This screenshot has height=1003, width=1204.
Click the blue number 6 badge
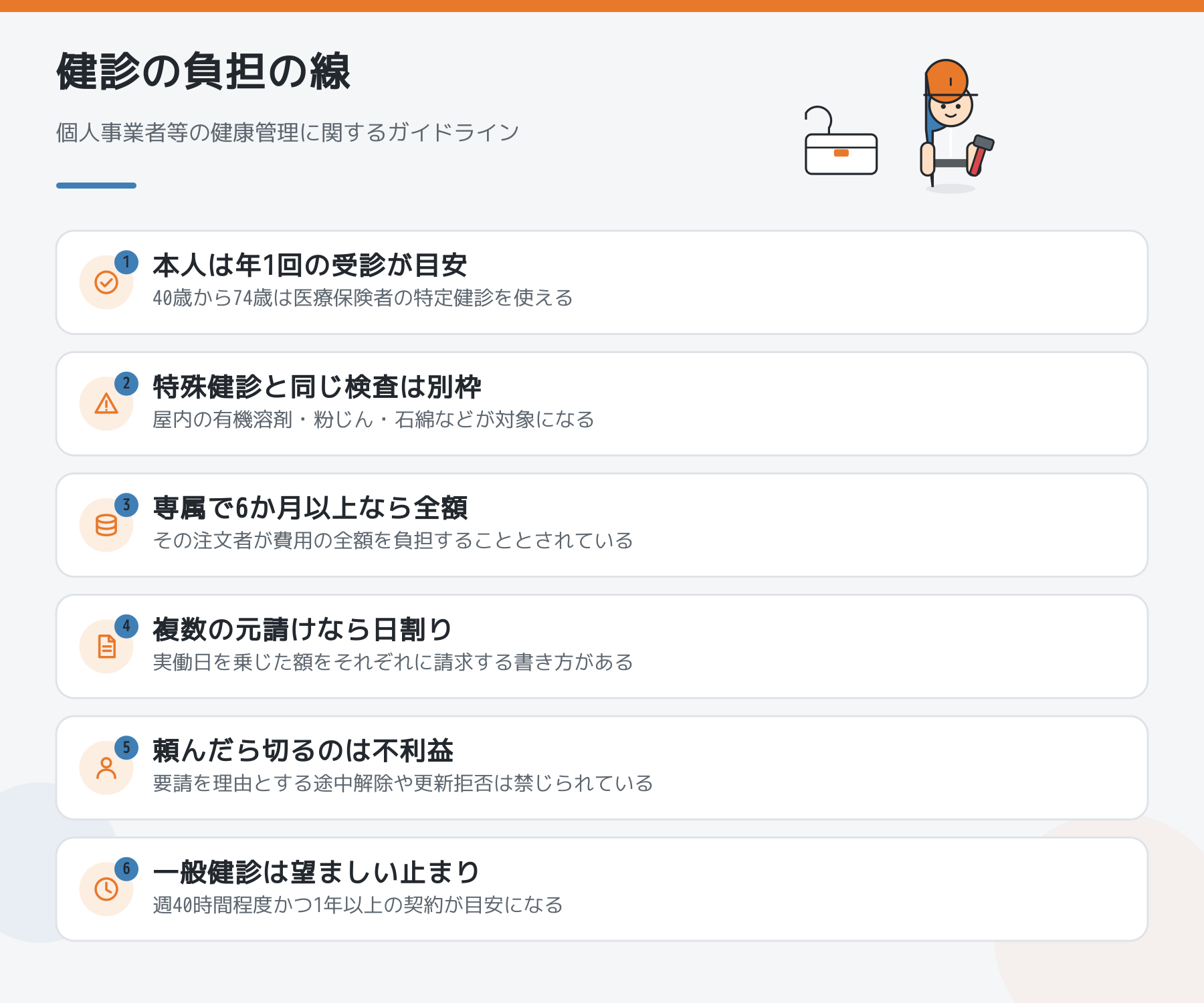pos(126,869)
